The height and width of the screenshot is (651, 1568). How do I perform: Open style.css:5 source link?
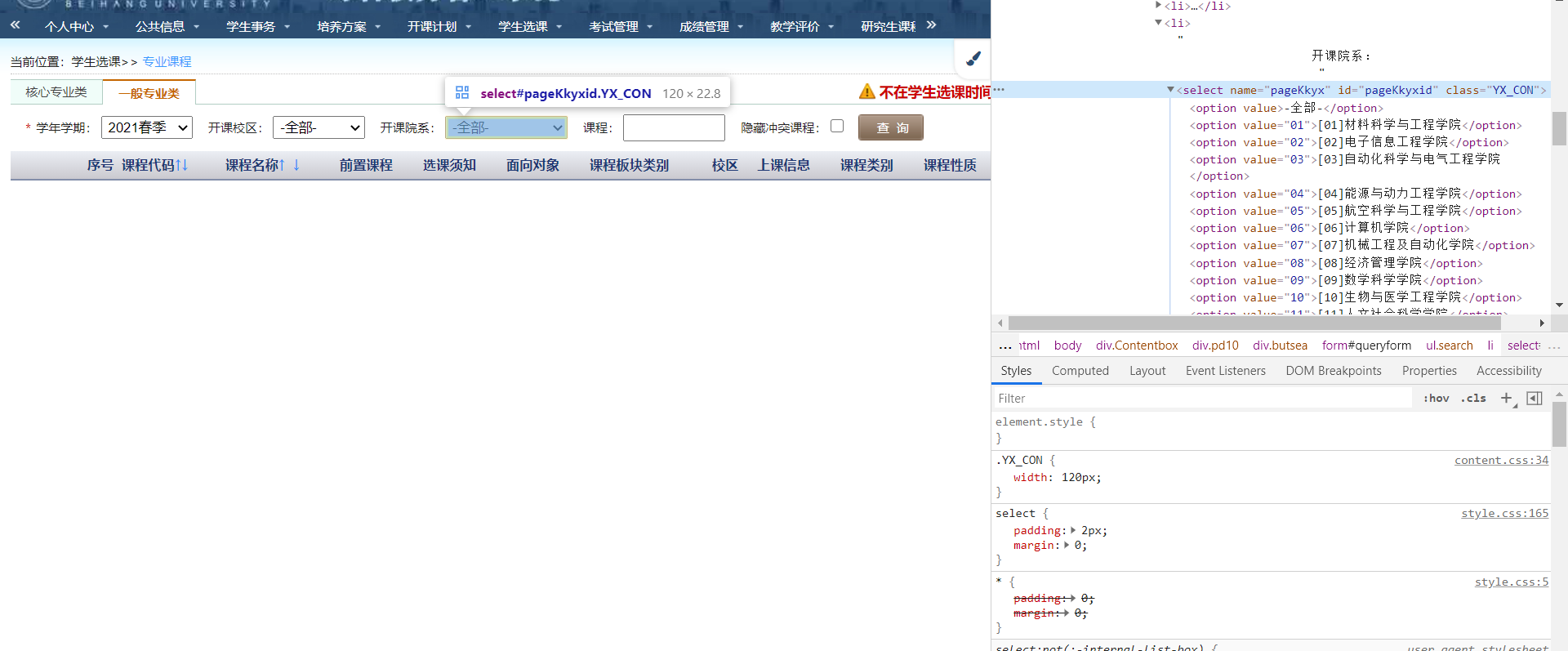click(1511, 582)
